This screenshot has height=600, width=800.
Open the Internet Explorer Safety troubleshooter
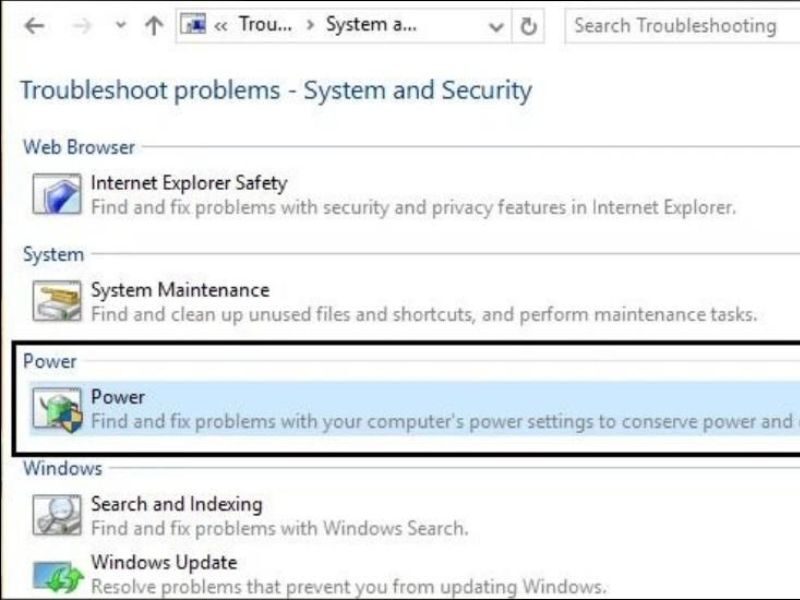pos(188,183)
